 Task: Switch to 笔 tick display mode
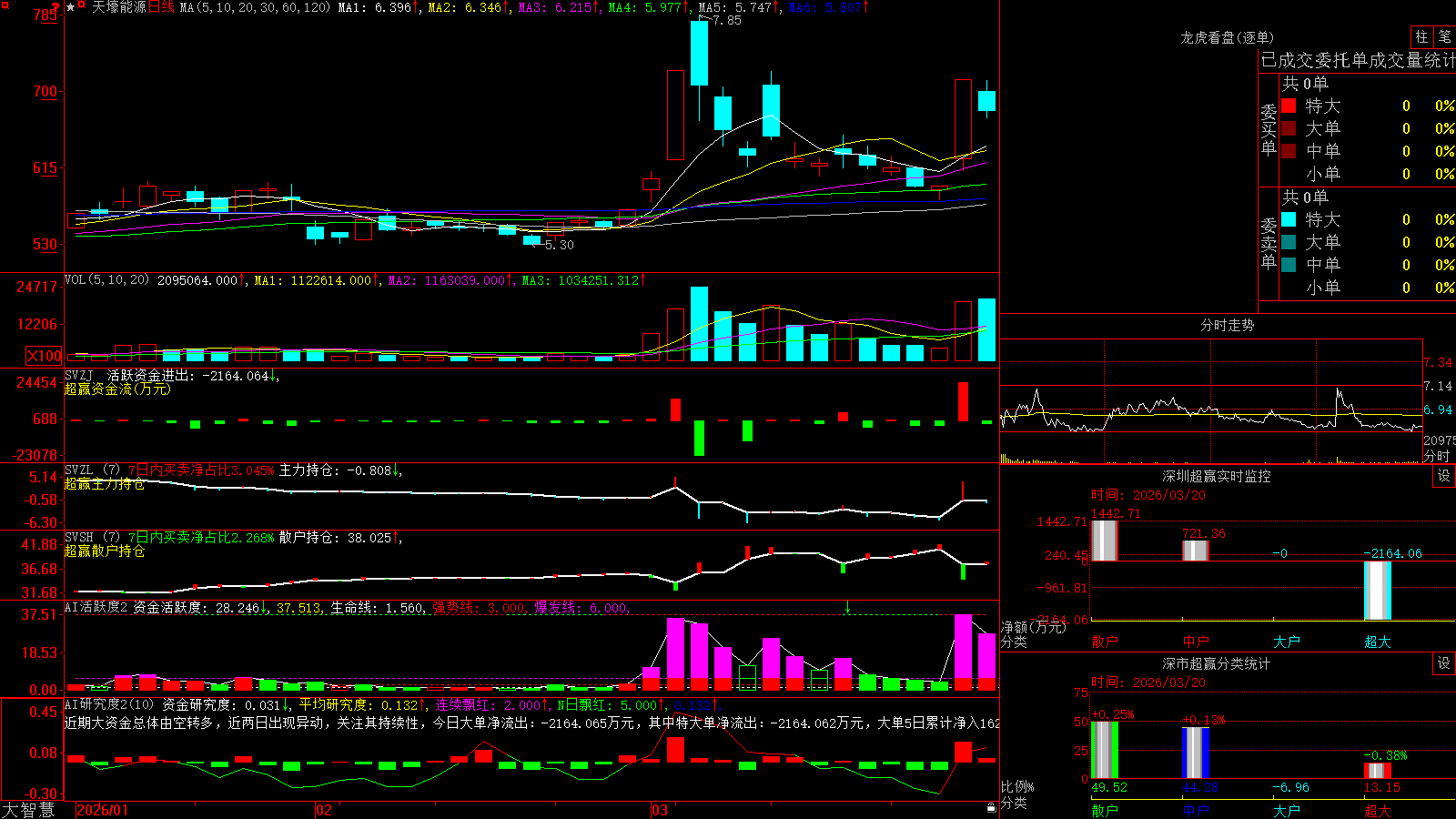click(x=1444, y=36)
